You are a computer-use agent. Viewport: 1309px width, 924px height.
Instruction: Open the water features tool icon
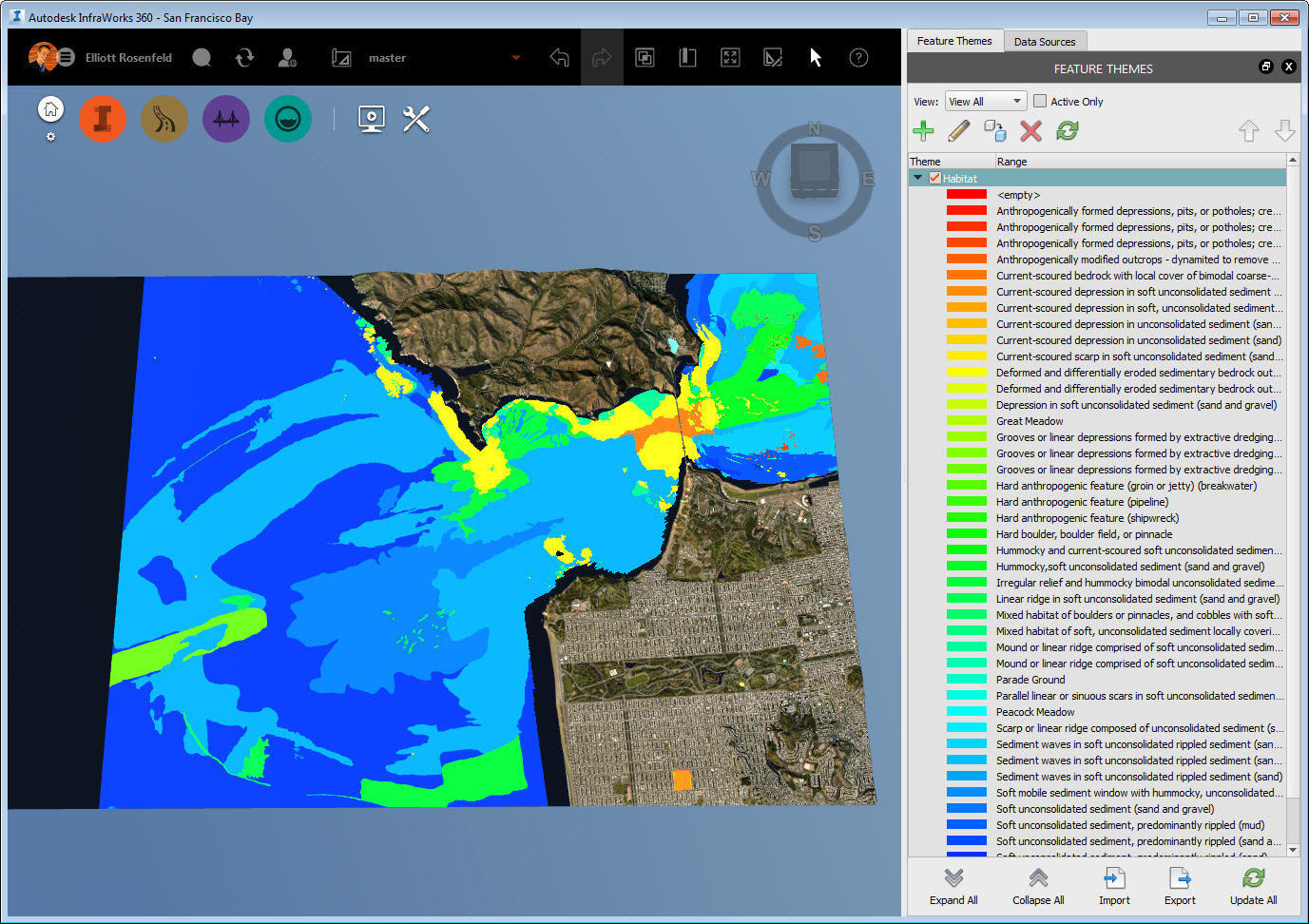coord(287,118)
